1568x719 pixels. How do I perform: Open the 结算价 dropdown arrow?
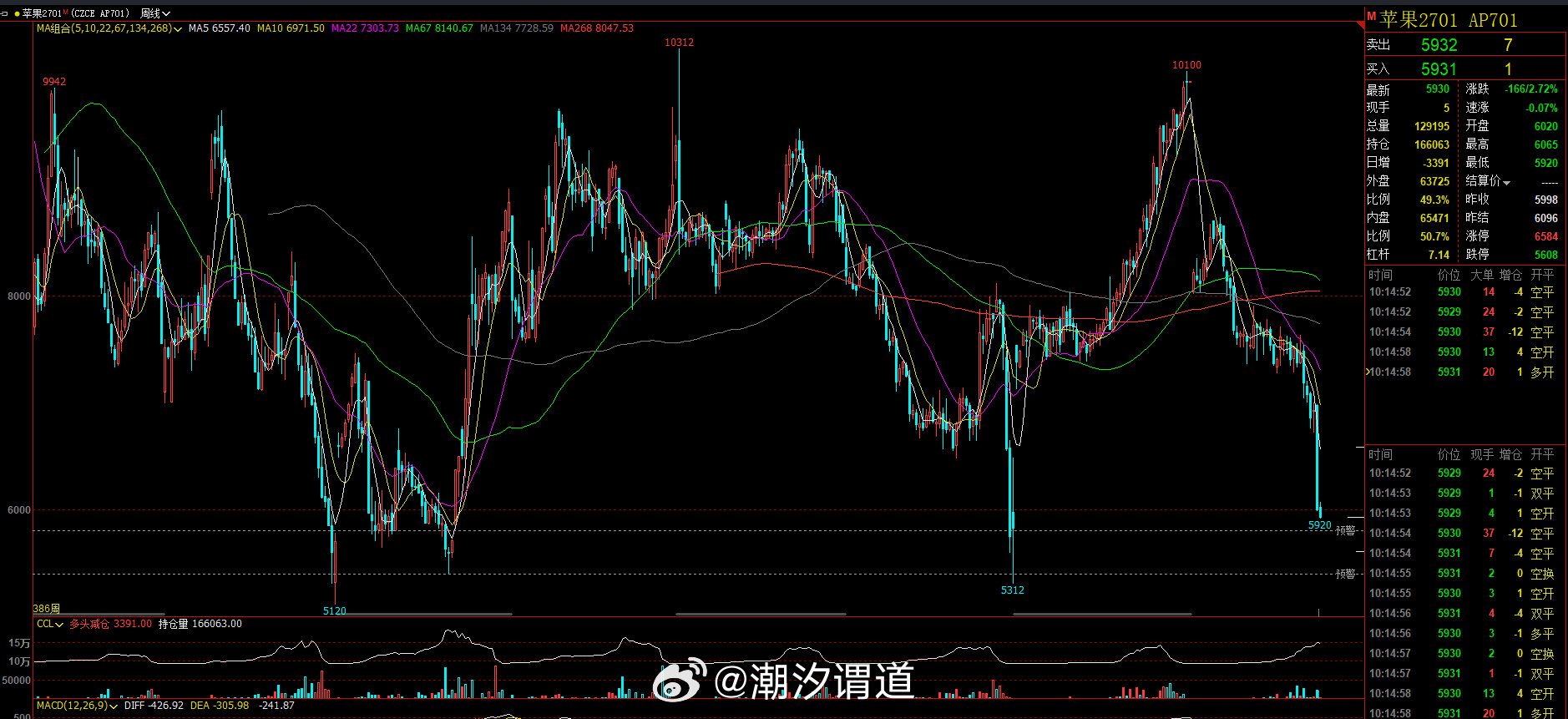[1506, 183]
